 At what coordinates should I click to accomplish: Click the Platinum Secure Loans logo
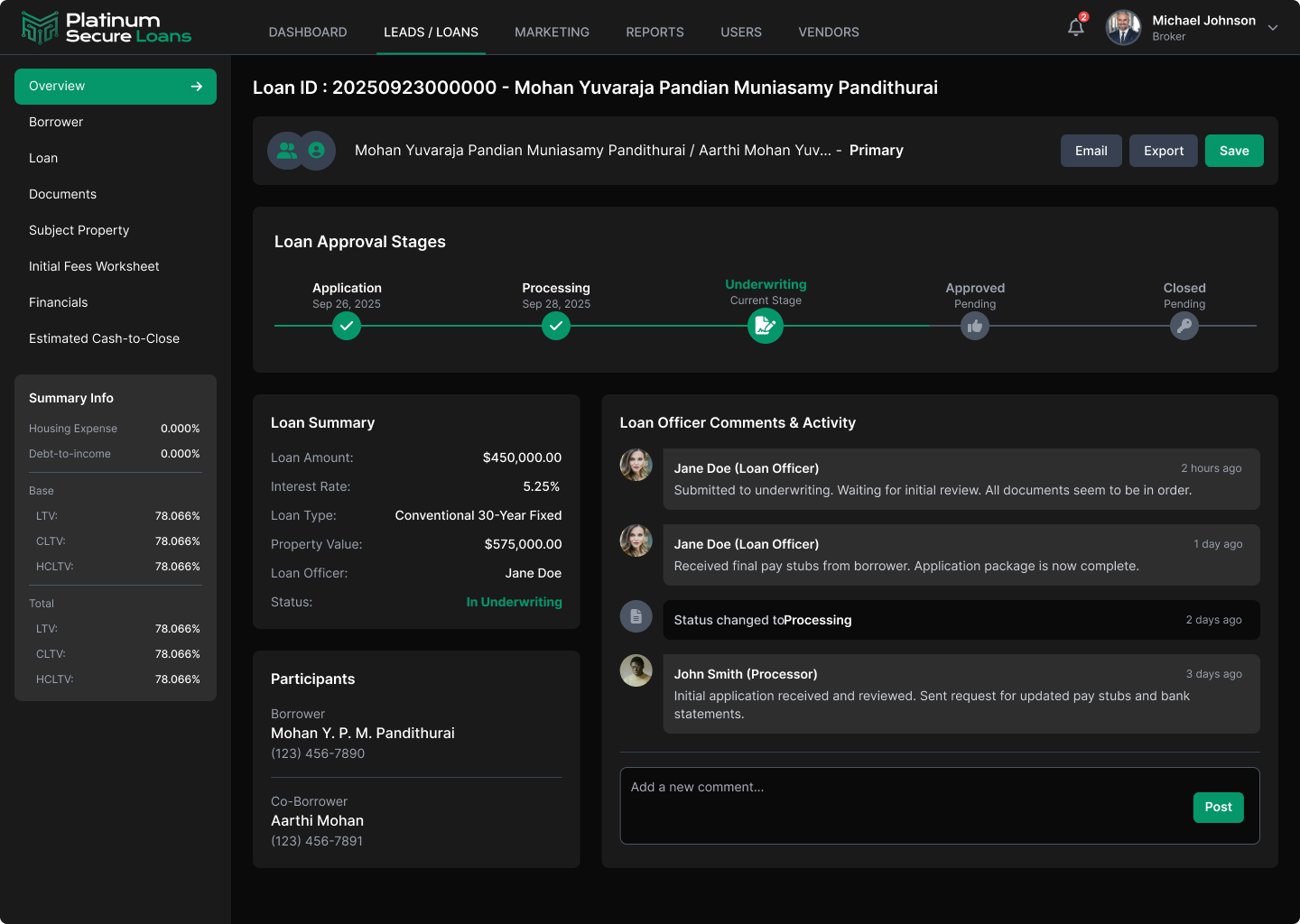pyautogui.click(x=107, y=28)
